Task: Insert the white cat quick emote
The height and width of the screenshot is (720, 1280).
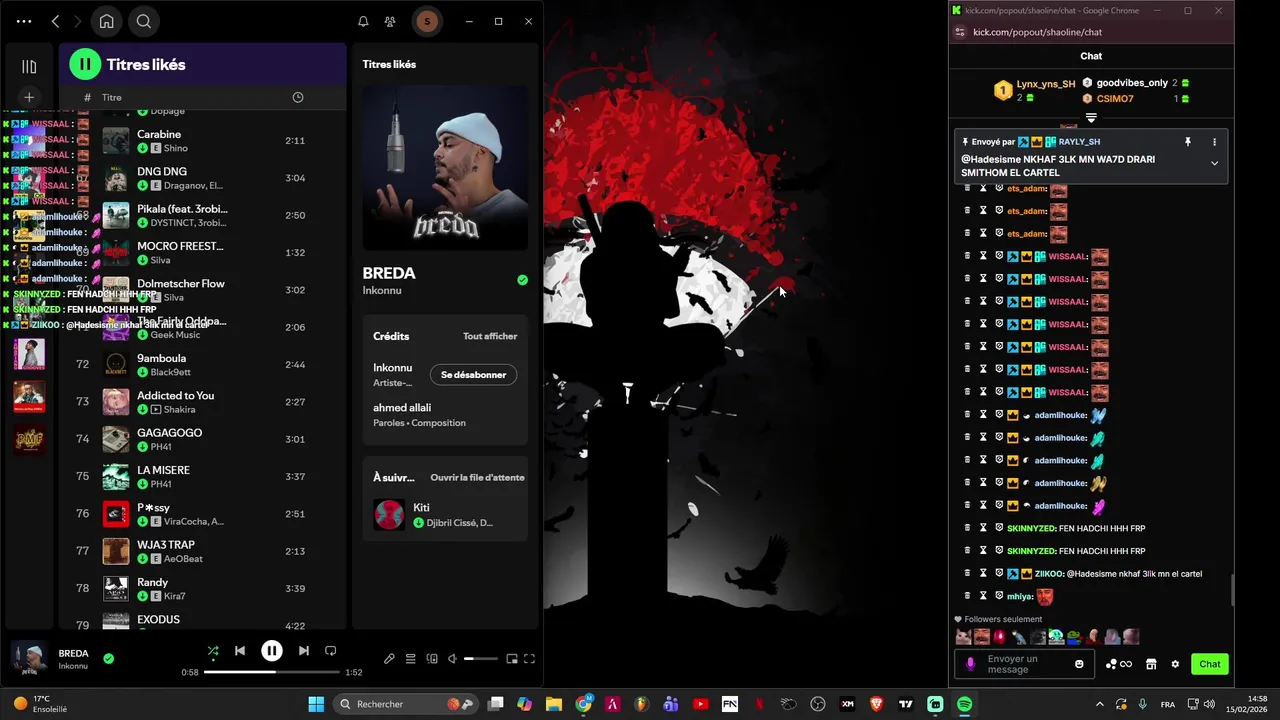Action: pos(963,637)
